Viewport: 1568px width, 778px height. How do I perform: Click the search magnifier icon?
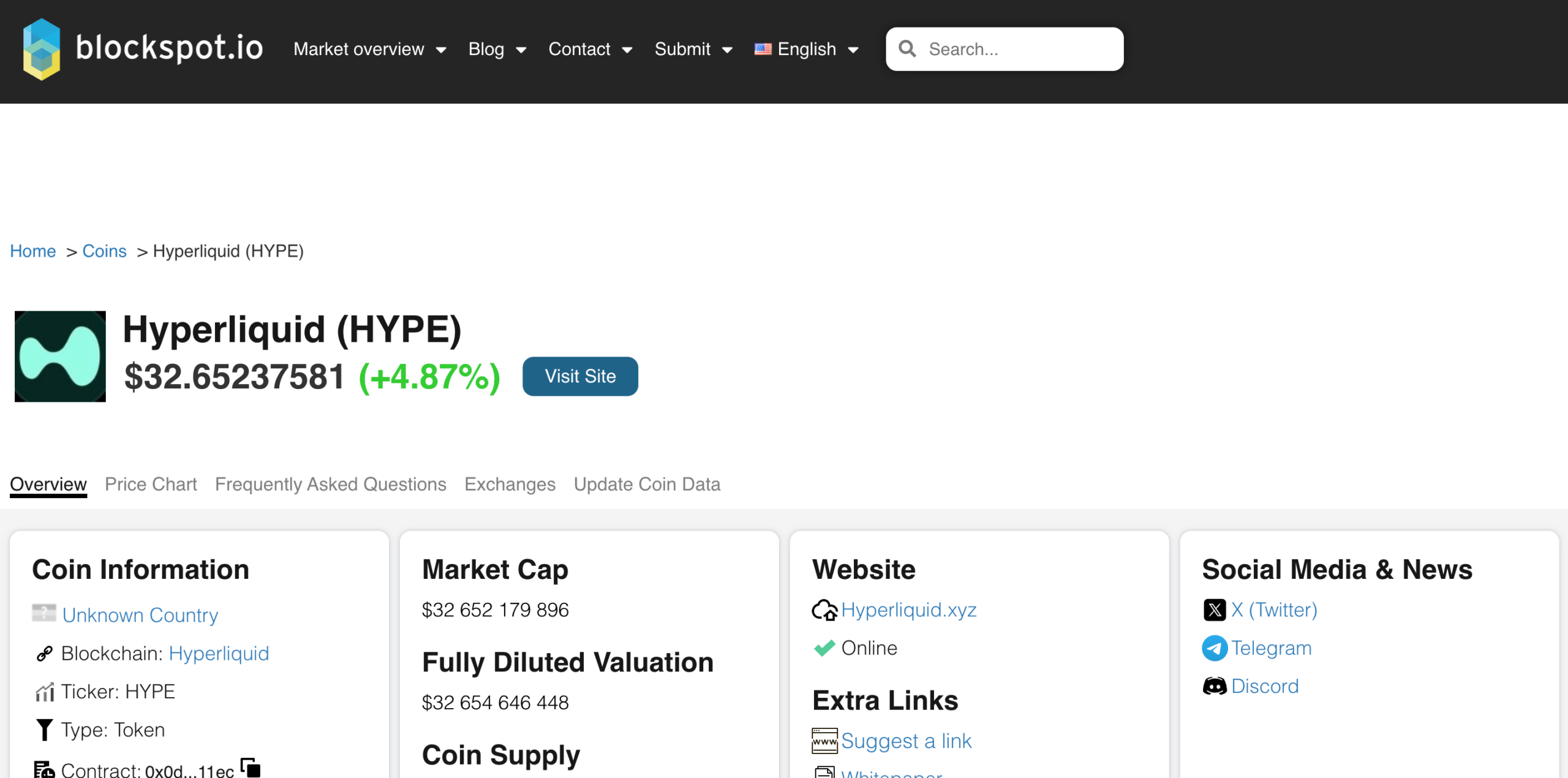pos(907,49)
